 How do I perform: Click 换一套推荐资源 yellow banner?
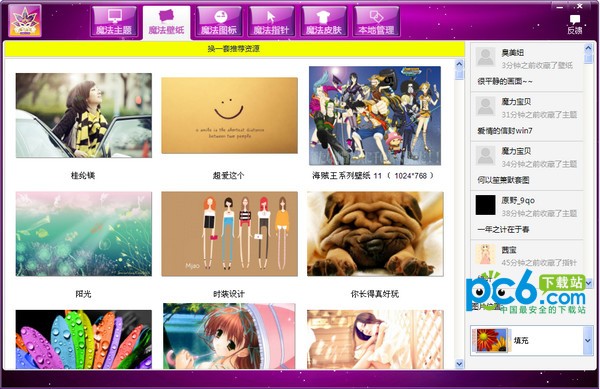click(234, 49)
